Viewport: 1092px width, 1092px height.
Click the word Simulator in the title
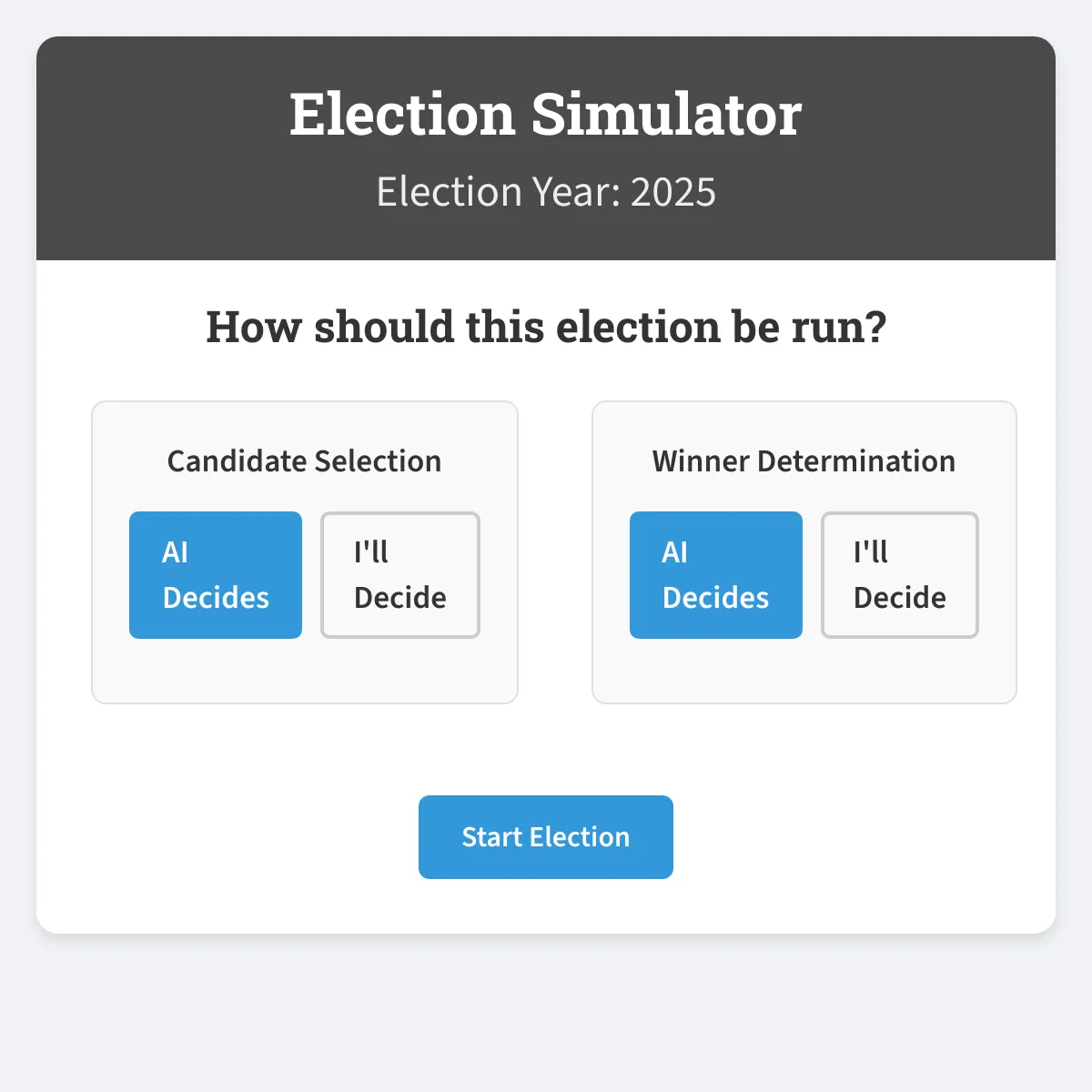(666, 115)
